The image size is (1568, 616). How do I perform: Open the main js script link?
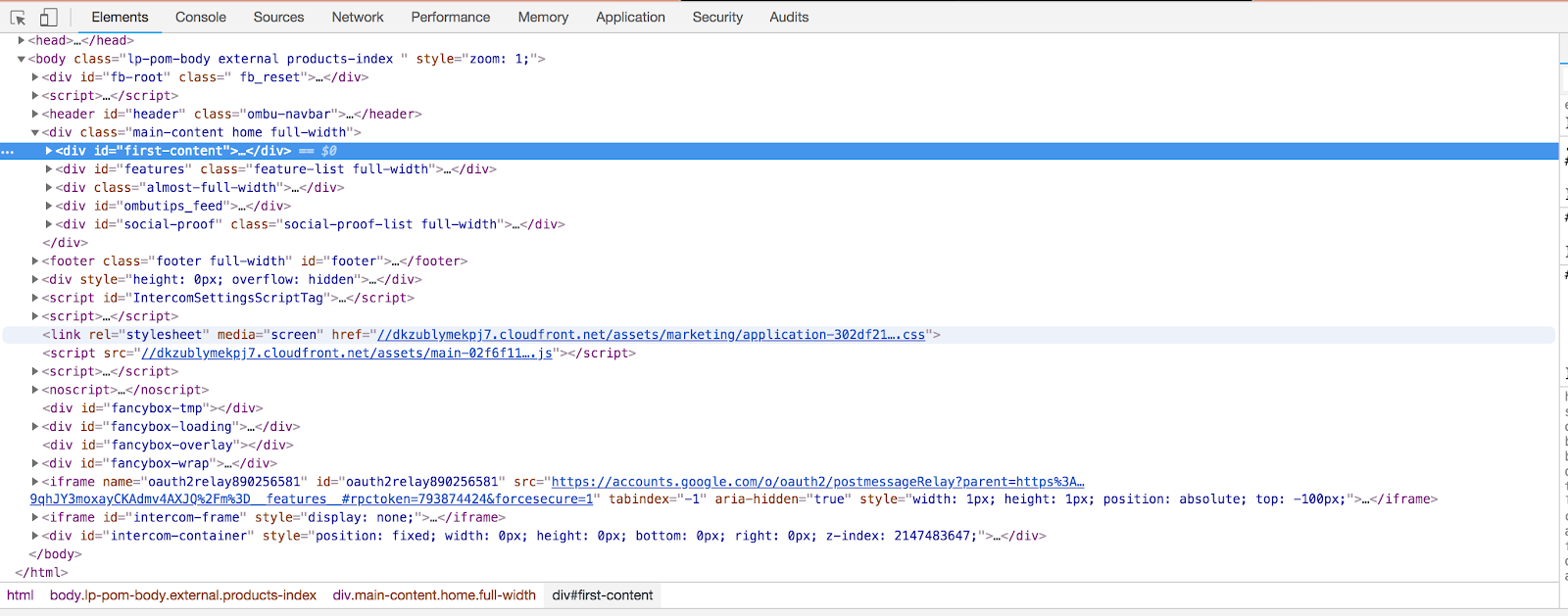click(x=347, y=354)
